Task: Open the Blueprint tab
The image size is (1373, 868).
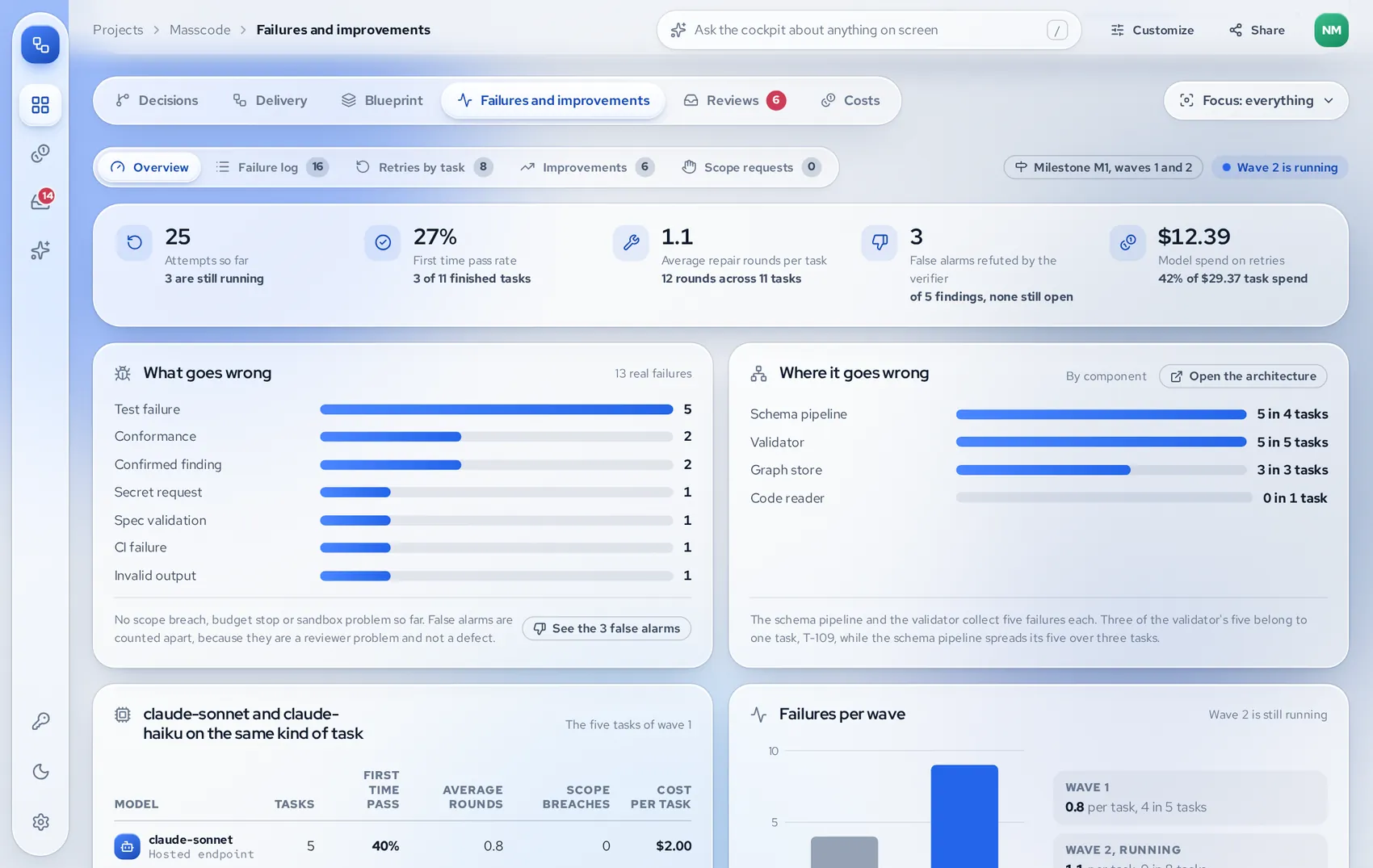Action: pyautogui.click(x=382, y=101)
